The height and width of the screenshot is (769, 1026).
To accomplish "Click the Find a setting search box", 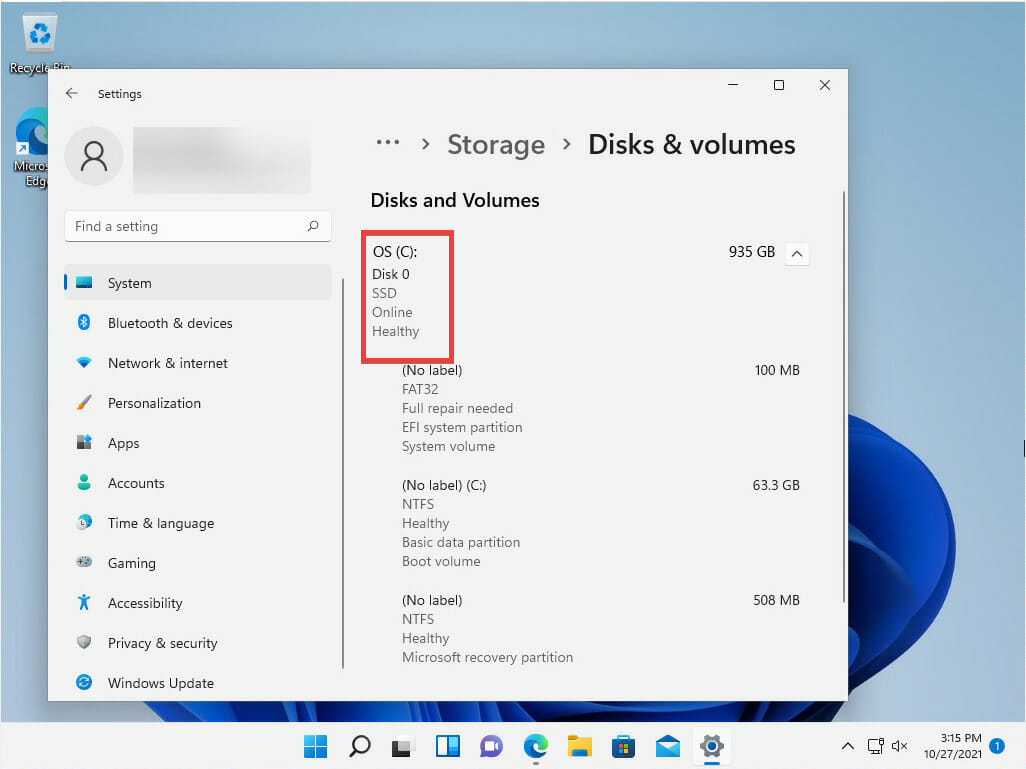I will pyautogui.click(x=198, y=226).
